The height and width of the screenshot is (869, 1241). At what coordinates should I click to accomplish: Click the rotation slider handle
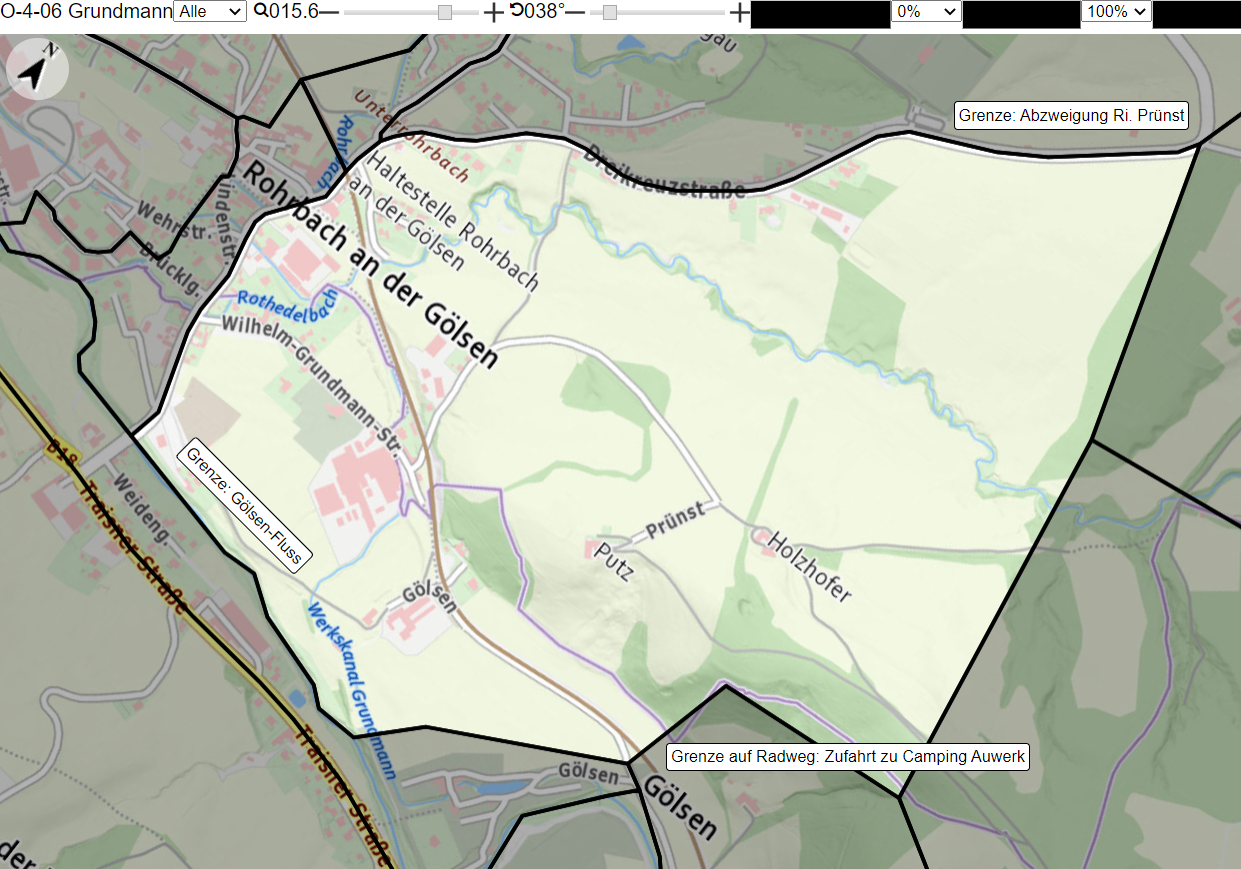click(x=610, y=12)
